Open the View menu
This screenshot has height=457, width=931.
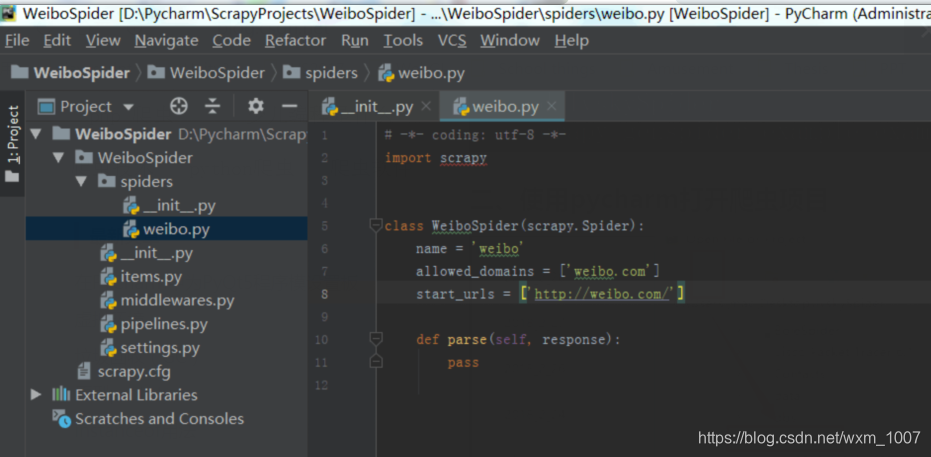pos(103,40)
